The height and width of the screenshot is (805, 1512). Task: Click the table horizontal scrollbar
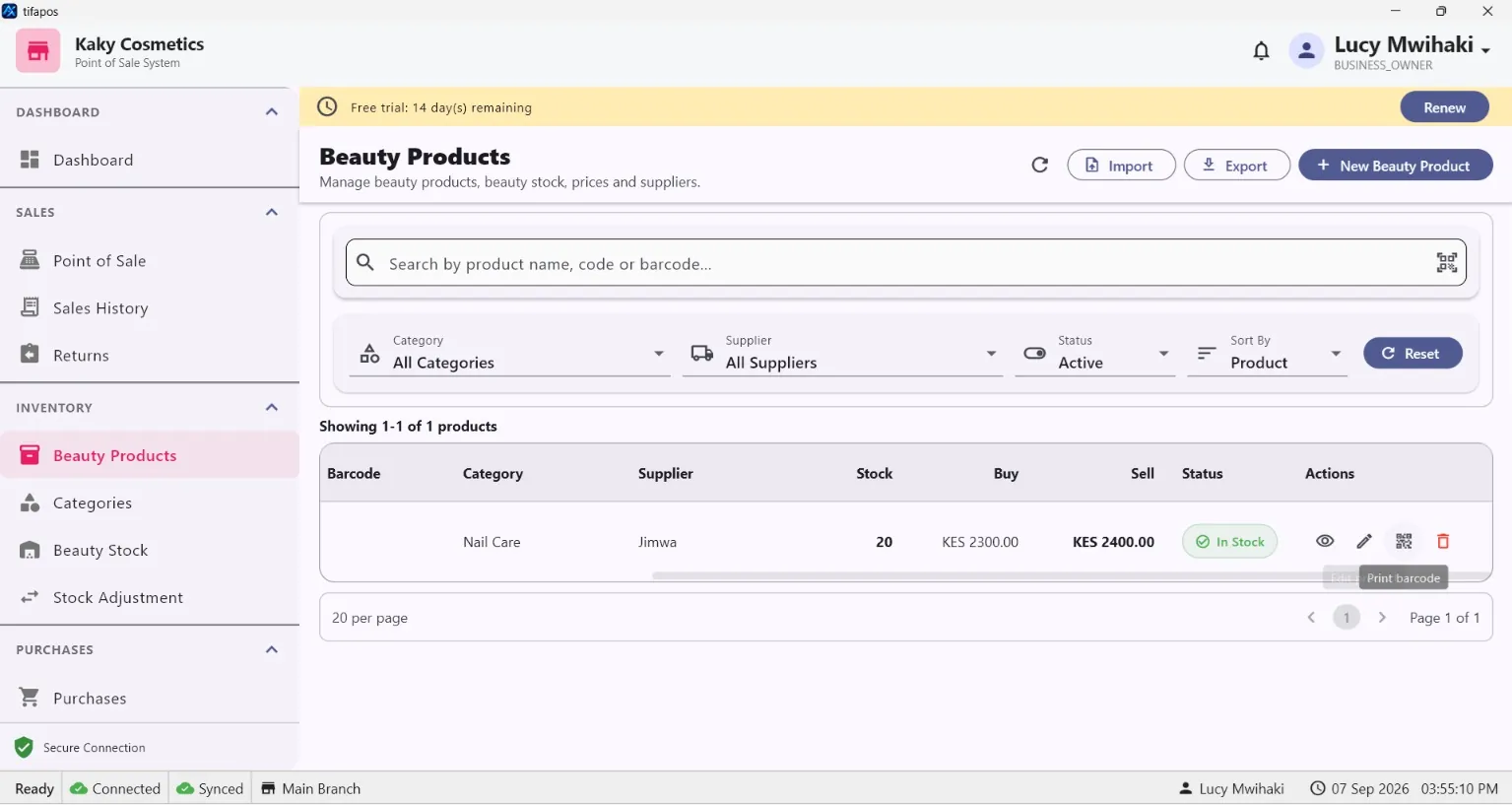1071,575
